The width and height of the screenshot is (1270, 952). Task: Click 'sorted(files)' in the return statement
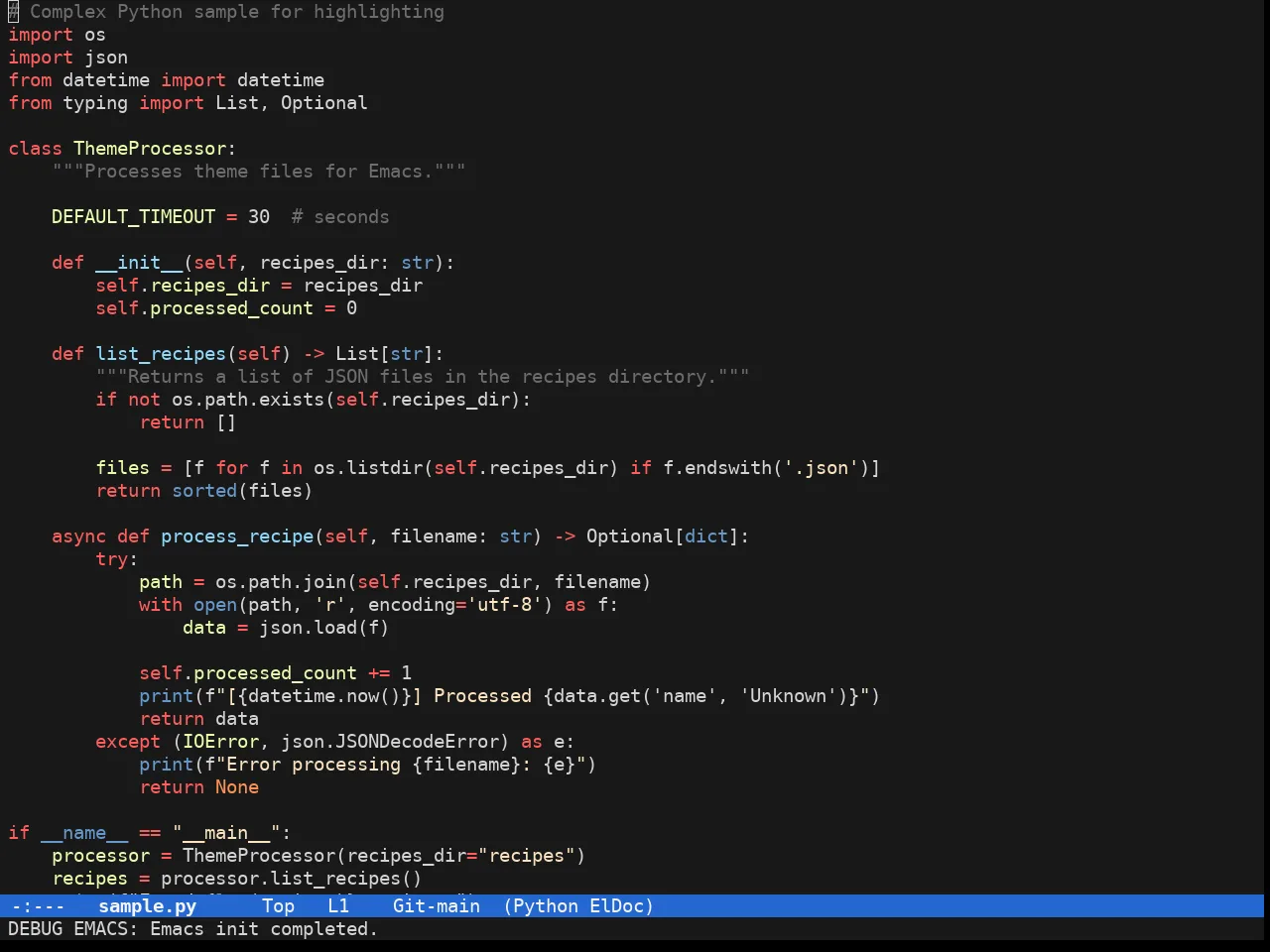point(242,491)
